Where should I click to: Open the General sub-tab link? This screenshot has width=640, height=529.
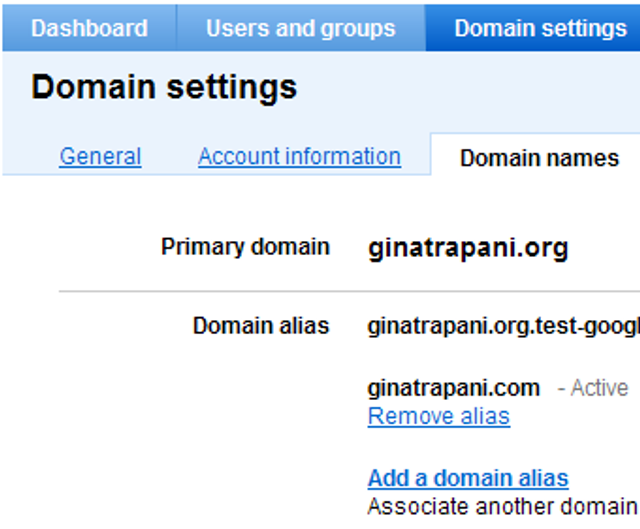click(100, 156)
